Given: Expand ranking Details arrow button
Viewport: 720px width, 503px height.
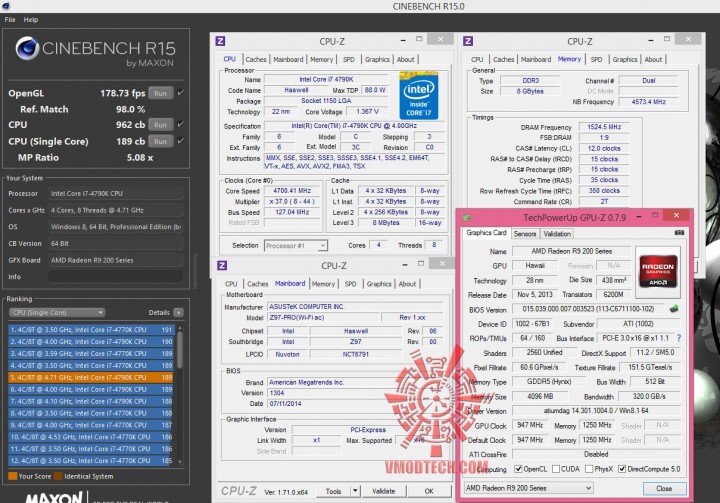Looking at the screenshot, I should point(178,312).
